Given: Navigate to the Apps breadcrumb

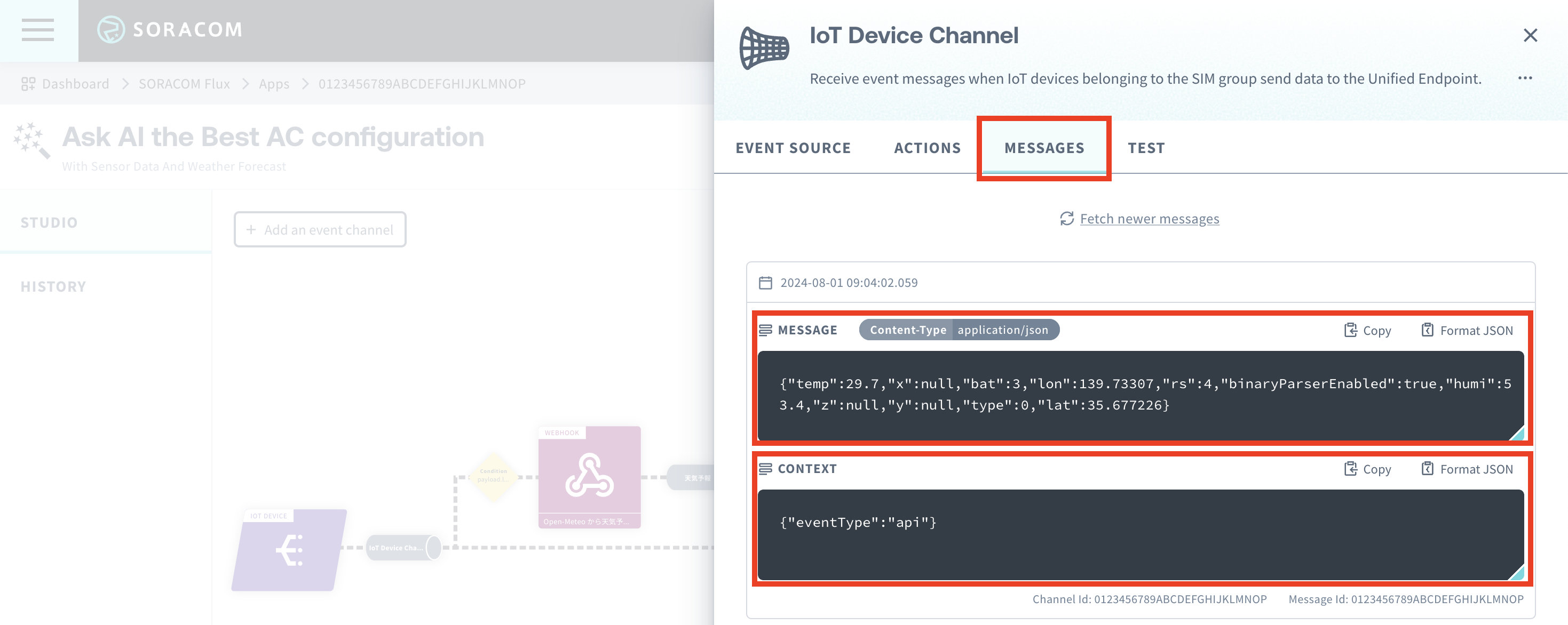Looking at the screenshot, I should [274, 84].
